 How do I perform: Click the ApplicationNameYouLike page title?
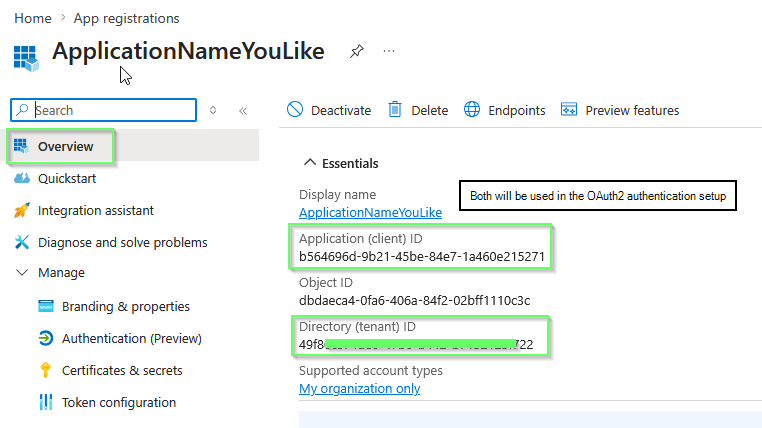click(x=189, y=51)
